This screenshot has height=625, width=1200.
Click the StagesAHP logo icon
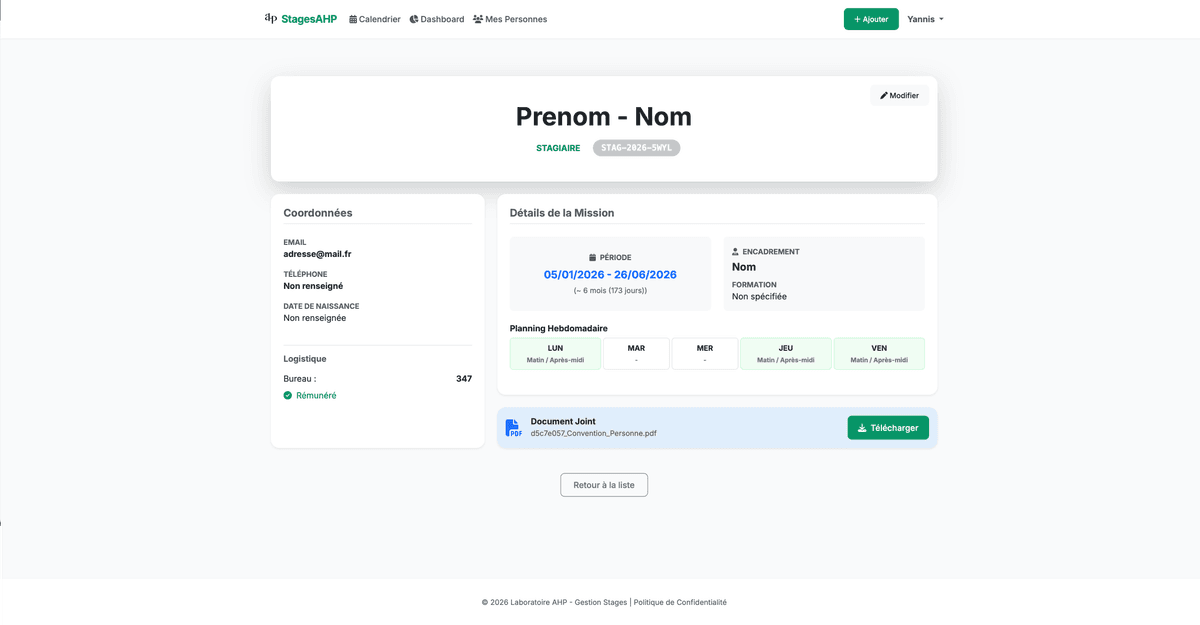[x=271, y=18]
